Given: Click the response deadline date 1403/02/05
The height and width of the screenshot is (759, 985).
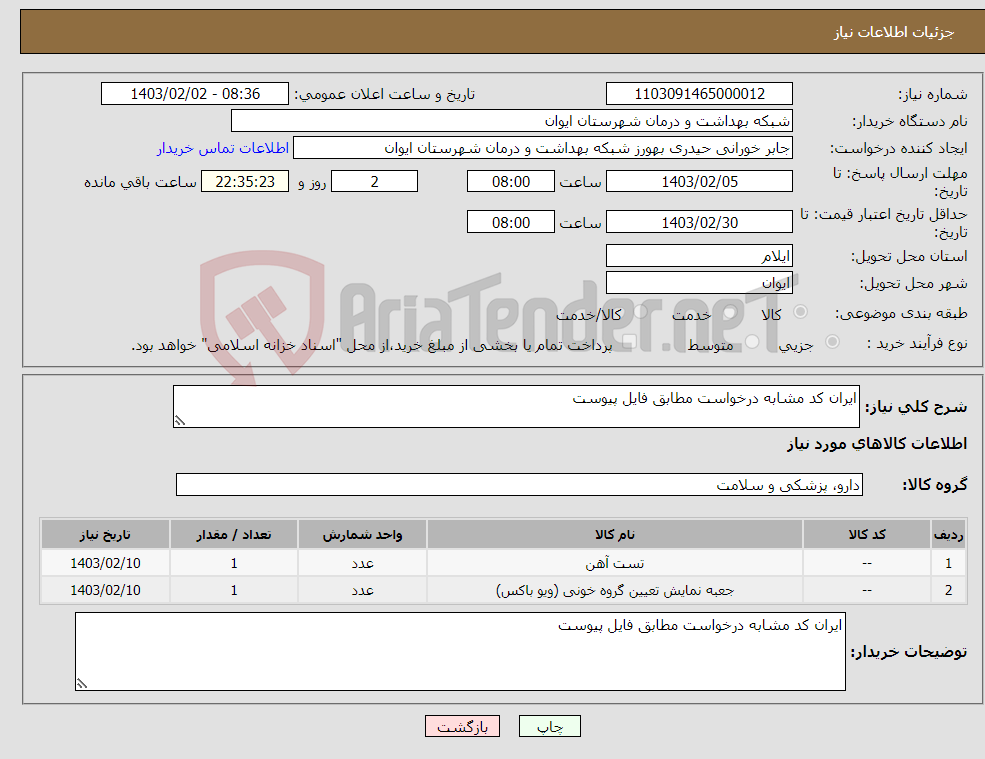Looking at the screenshot, I should pyautogui.click(x=699, y=182).
